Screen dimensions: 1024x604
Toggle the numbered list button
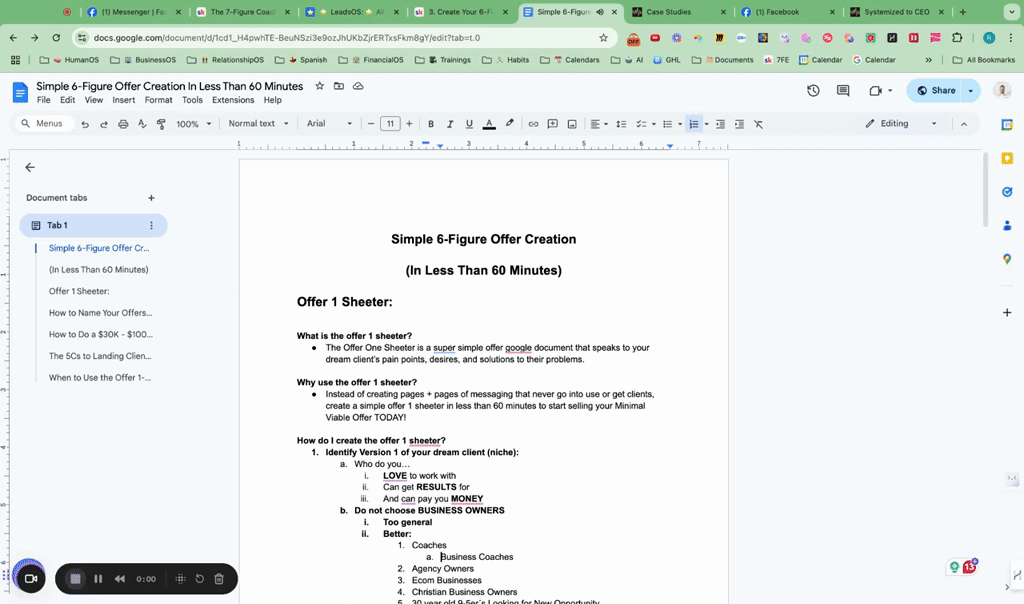[x=694, y=124]
